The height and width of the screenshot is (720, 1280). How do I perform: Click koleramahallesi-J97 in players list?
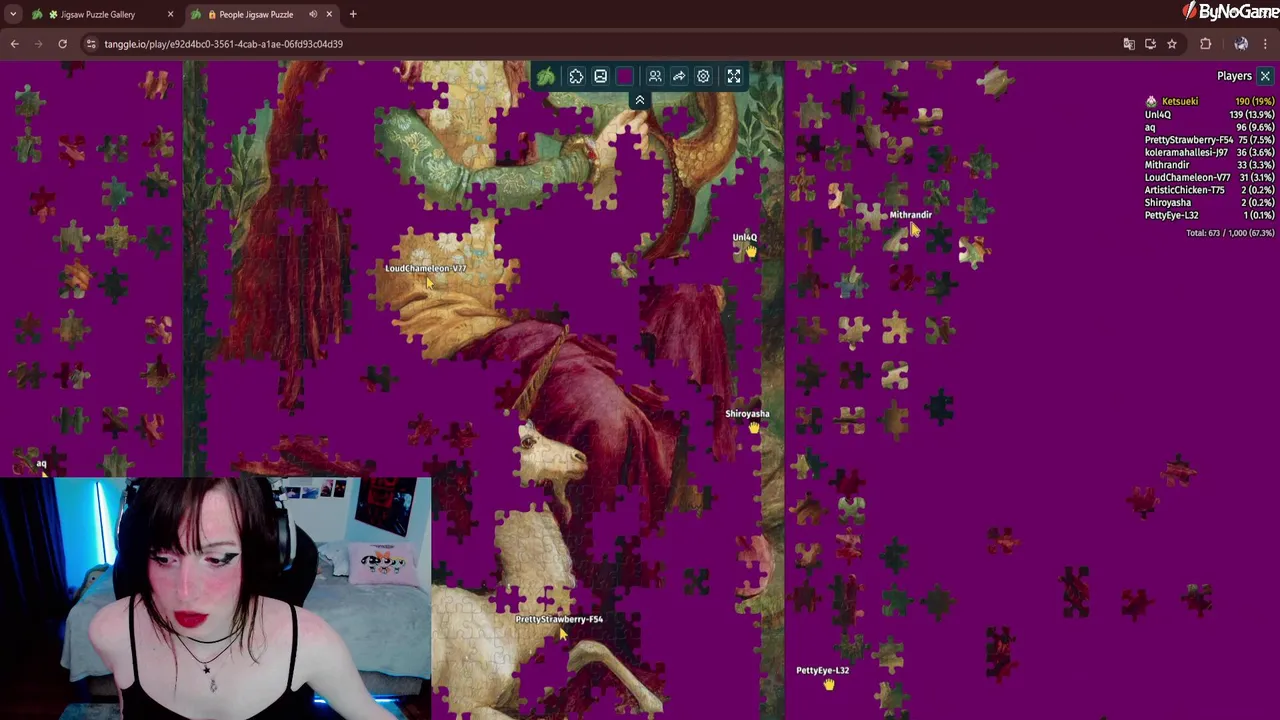[1186, 152]
